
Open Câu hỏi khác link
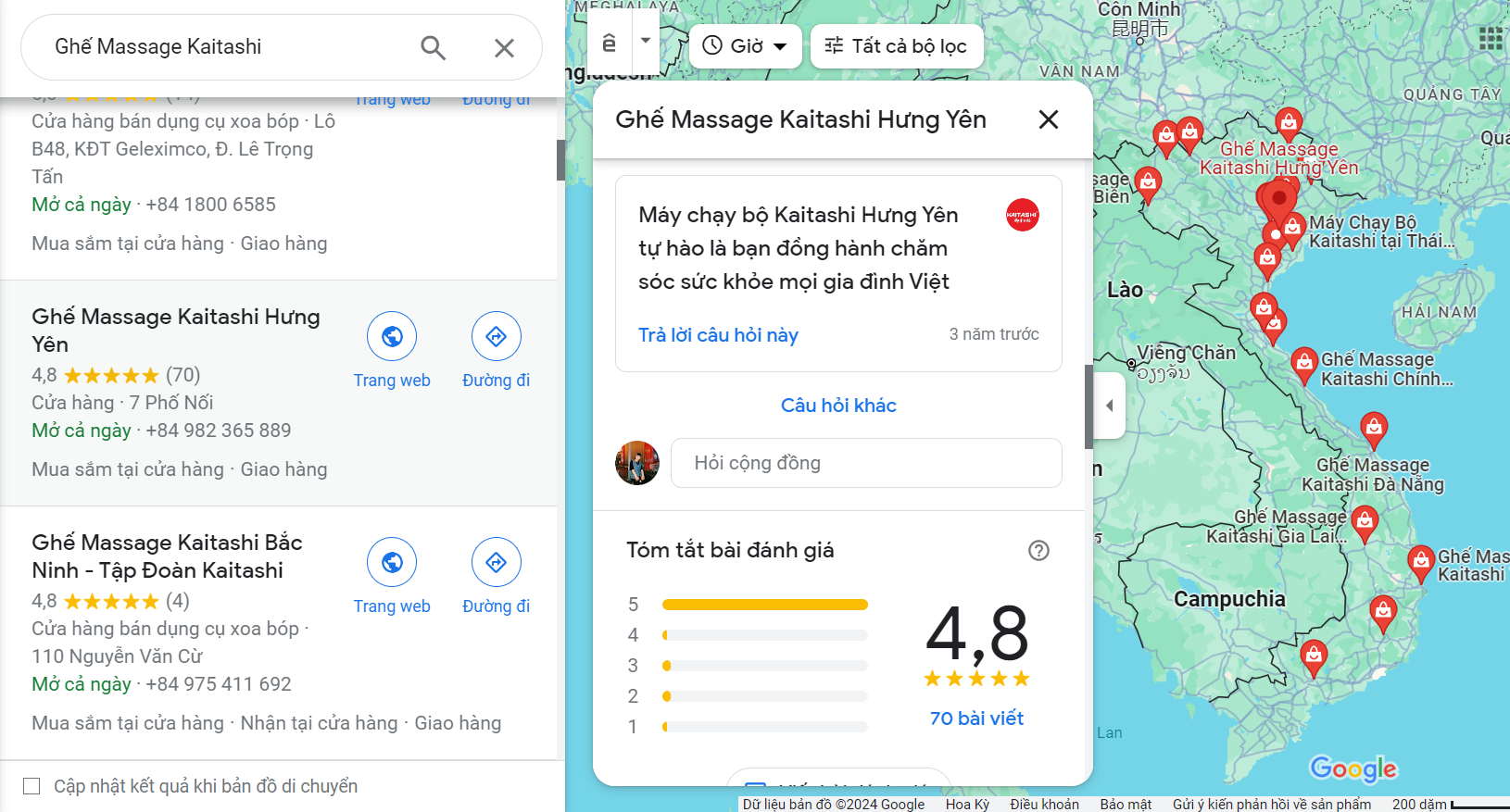(x=838, y=406)
